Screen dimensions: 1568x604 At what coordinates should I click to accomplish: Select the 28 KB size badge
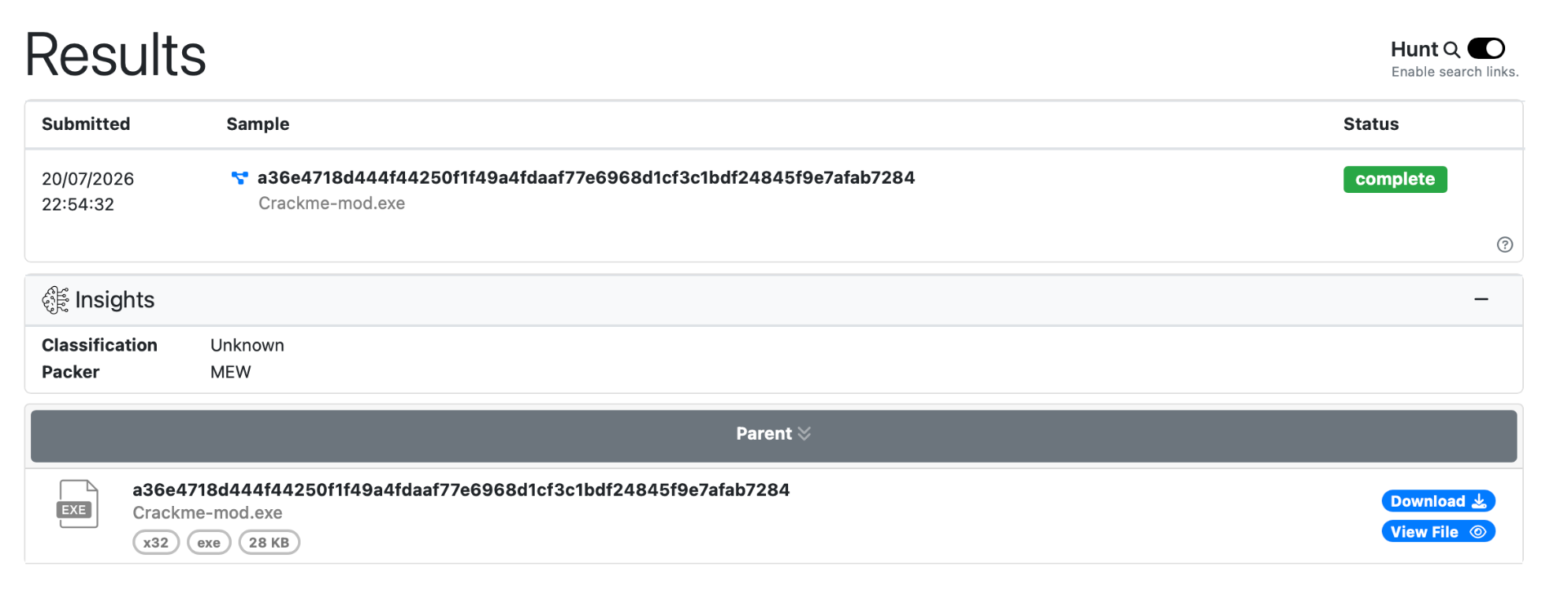(269, 543)
